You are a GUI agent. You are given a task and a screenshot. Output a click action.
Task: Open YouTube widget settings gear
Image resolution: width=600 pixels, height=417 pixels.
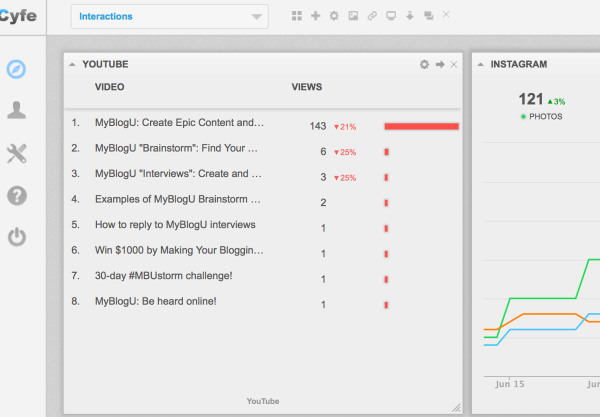424,64
